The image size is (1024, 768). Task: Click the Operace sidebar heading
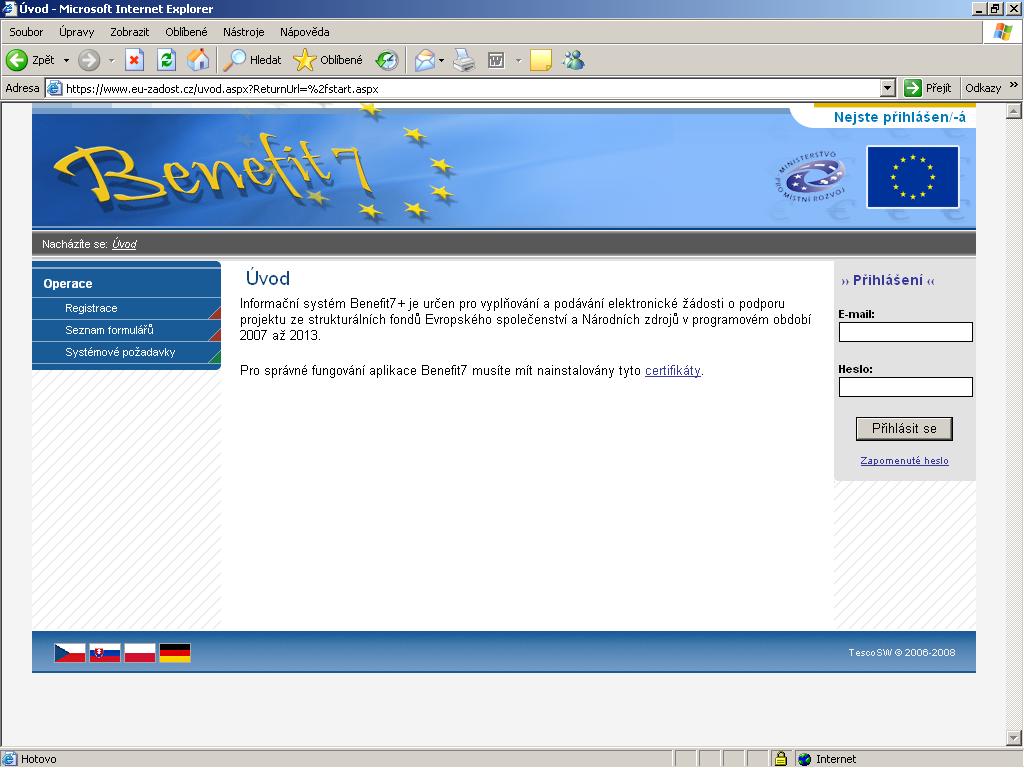pyautogui.click(x=68, y=283)
